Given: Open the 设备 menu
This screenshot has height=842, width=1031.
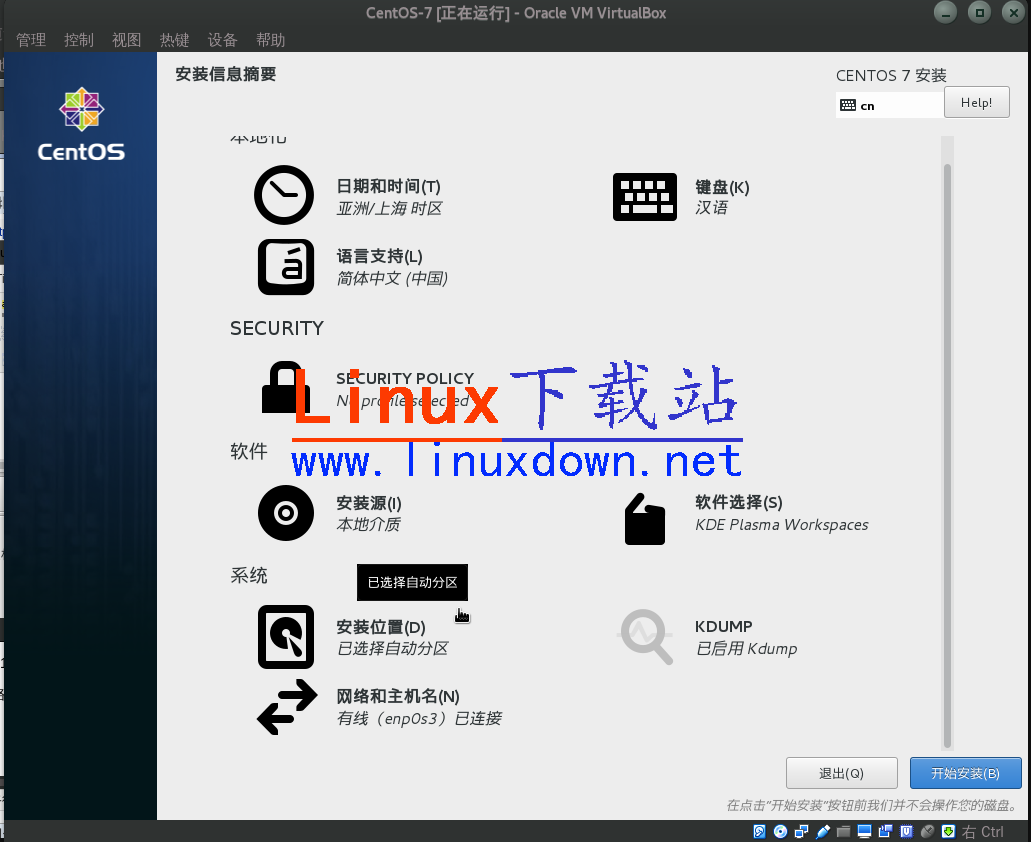Looking at the screenshot, I should pos(222,40).
